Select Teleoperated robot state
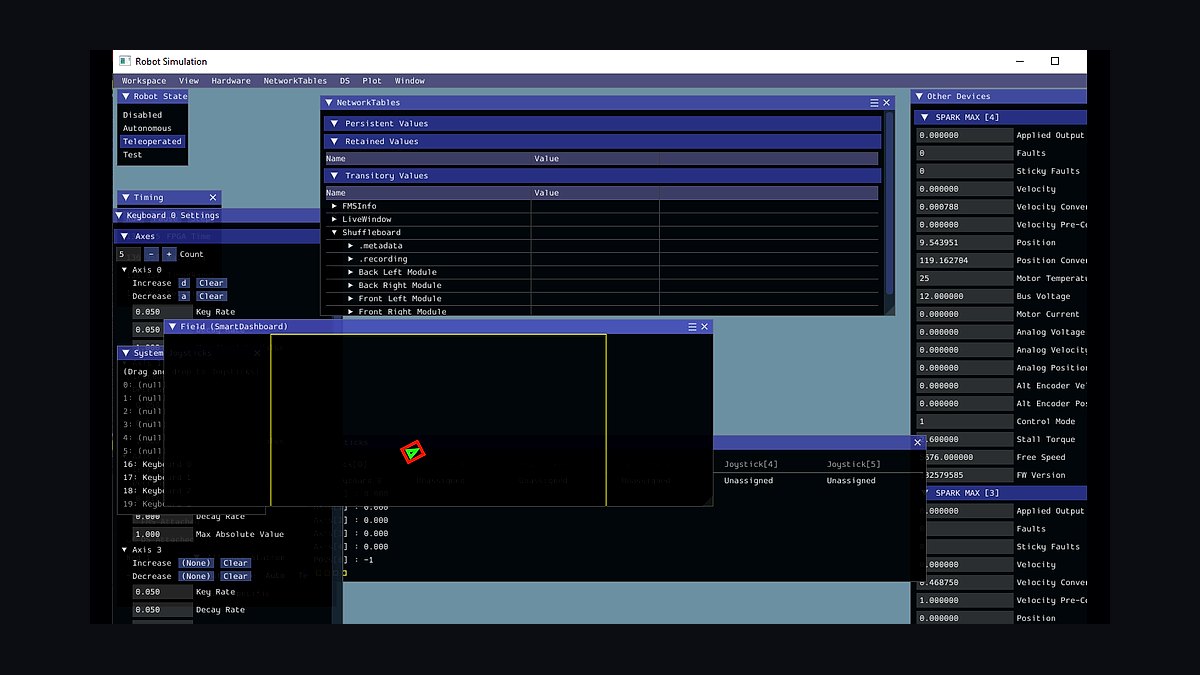This screenshot has height=675, width=1200. (153, 142)
